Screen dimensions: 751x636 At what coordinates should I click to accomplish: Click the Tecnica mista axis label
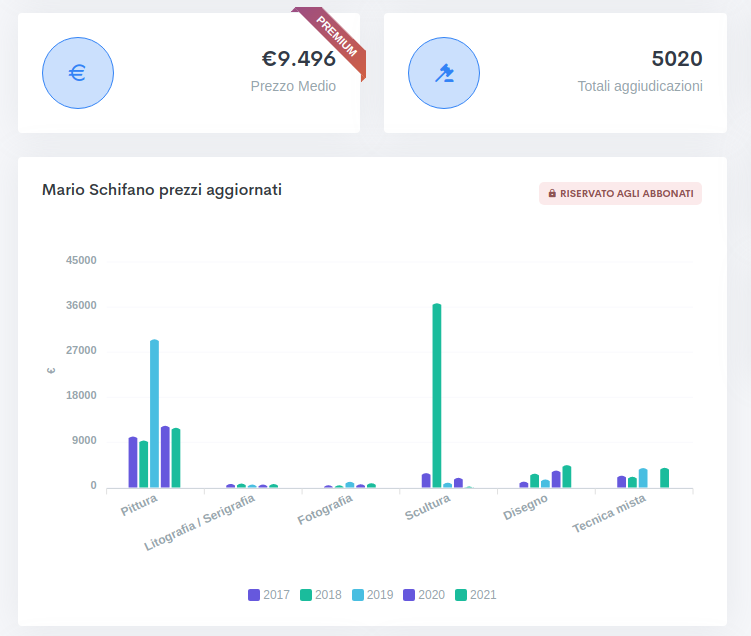609,513
